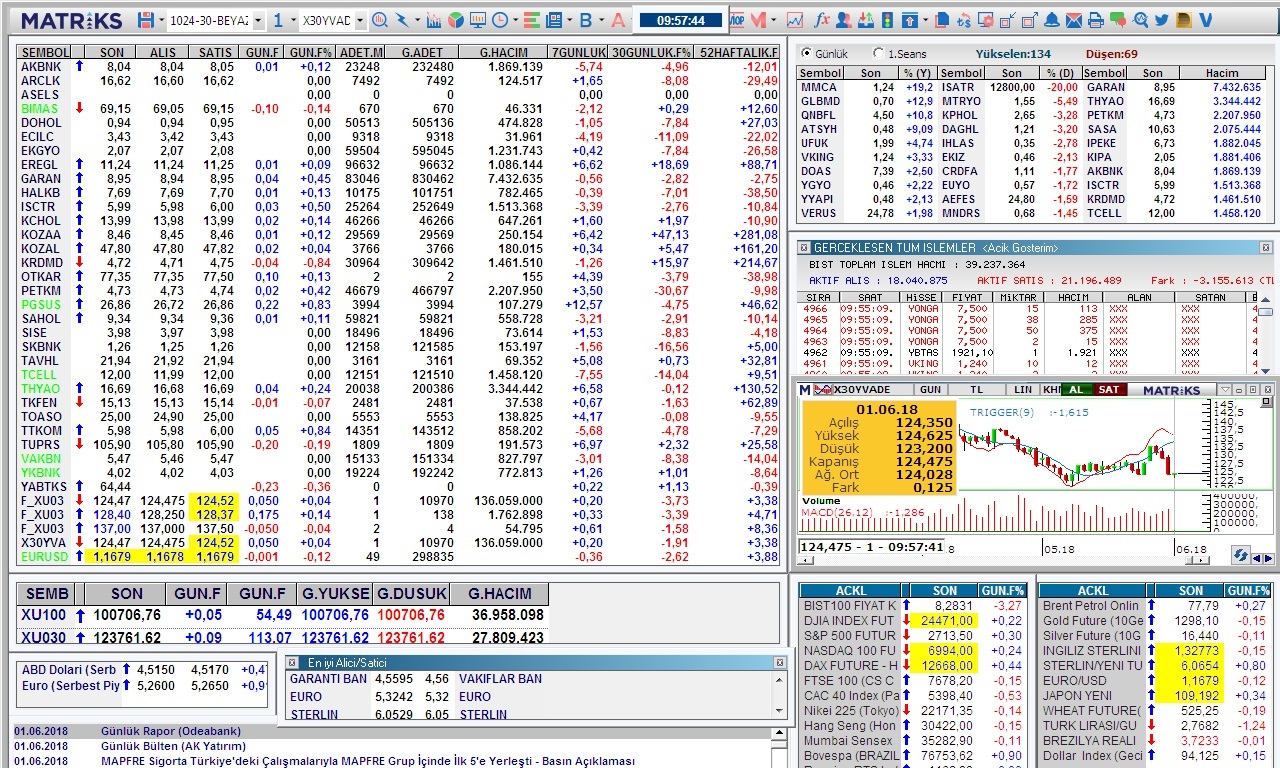Click the pie chart icon
The height and width of the screenshot is (768, 1280).
[455, 20]
